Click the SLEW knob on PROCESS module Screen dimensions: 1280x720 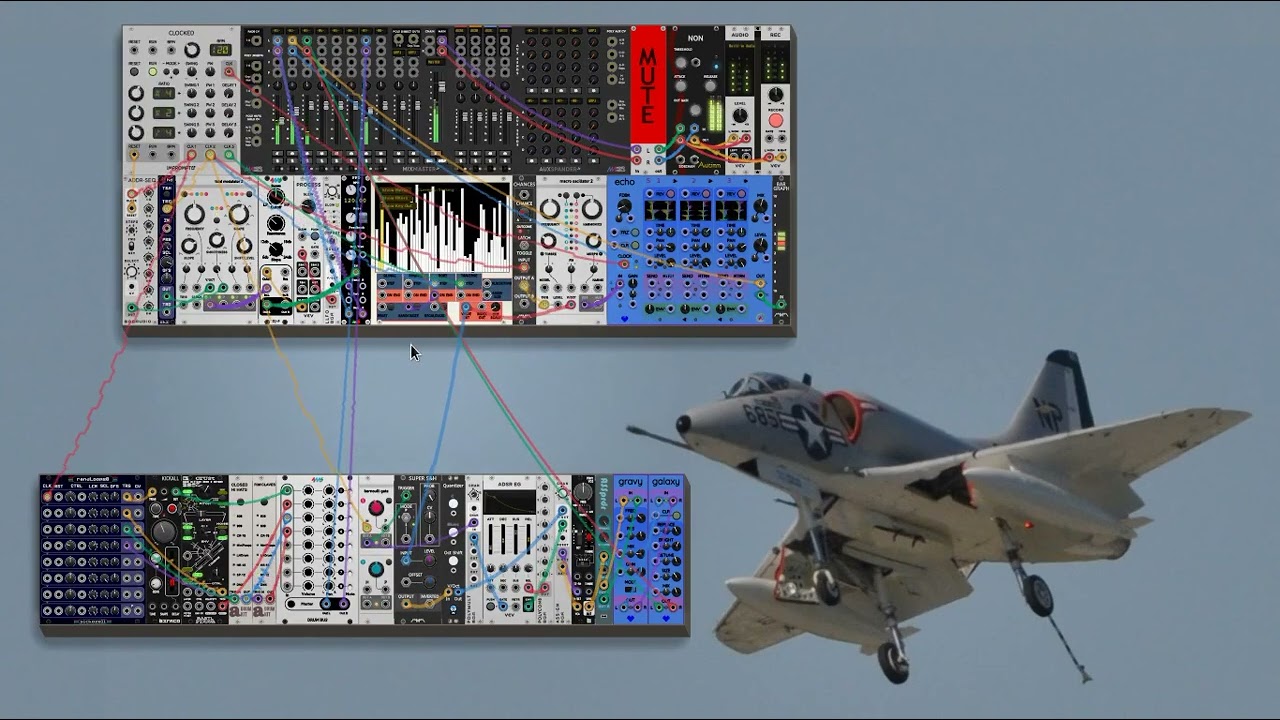(308, 206)
